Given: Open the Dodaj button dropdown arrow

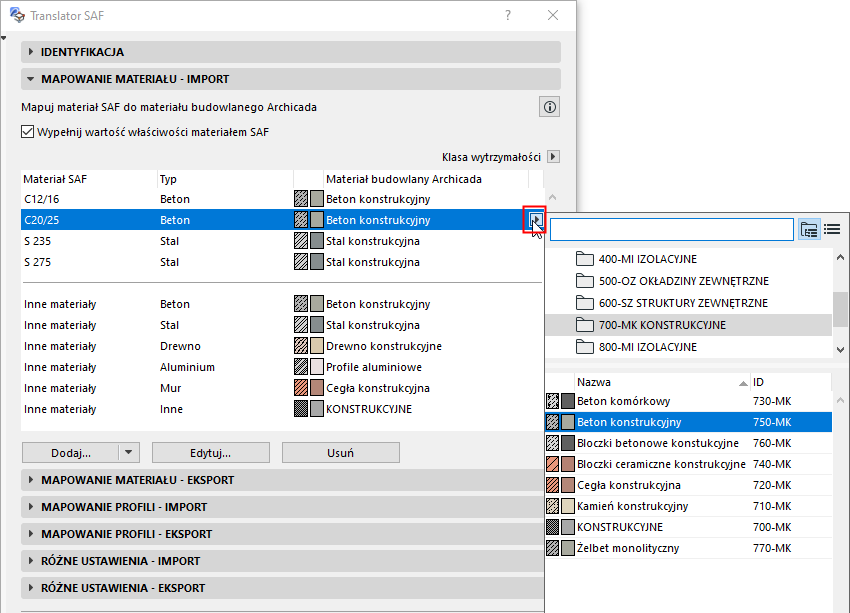Looking at the screenshot, I should (128, 453).
